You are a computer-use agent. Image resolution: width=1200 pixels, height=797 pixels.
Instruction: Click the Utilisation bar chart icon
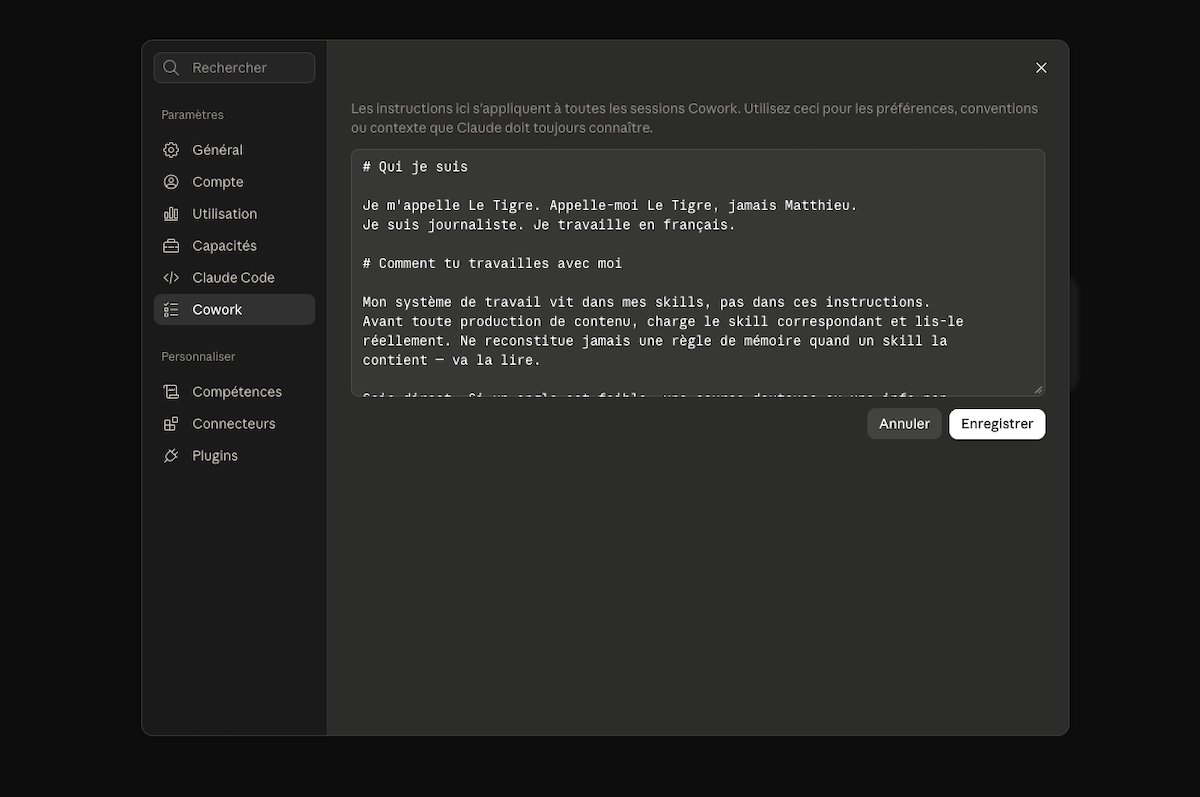click(171, 214)
